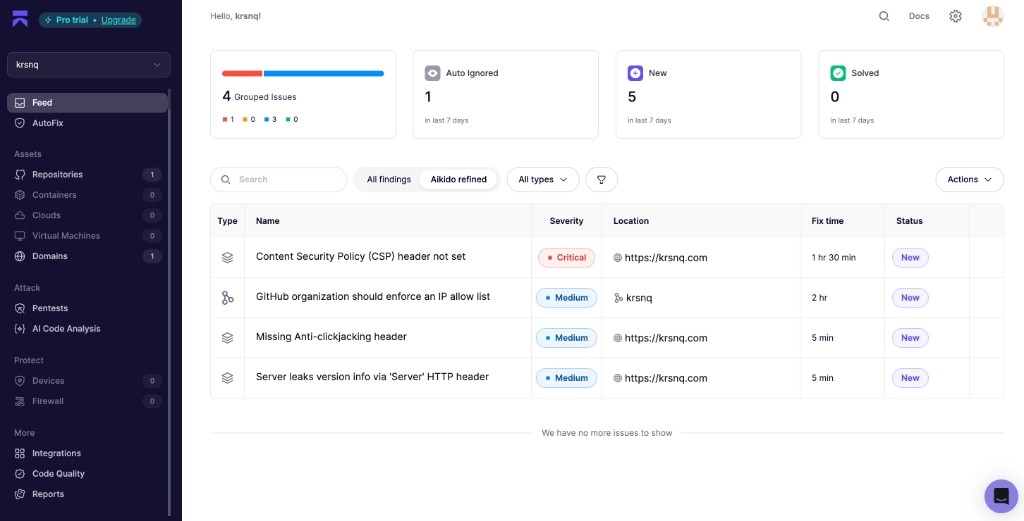The height and width of the screenshot is (521, 1024).
Task: Click the Pentests icon in sidebar
Action: [x=20, y=308]
